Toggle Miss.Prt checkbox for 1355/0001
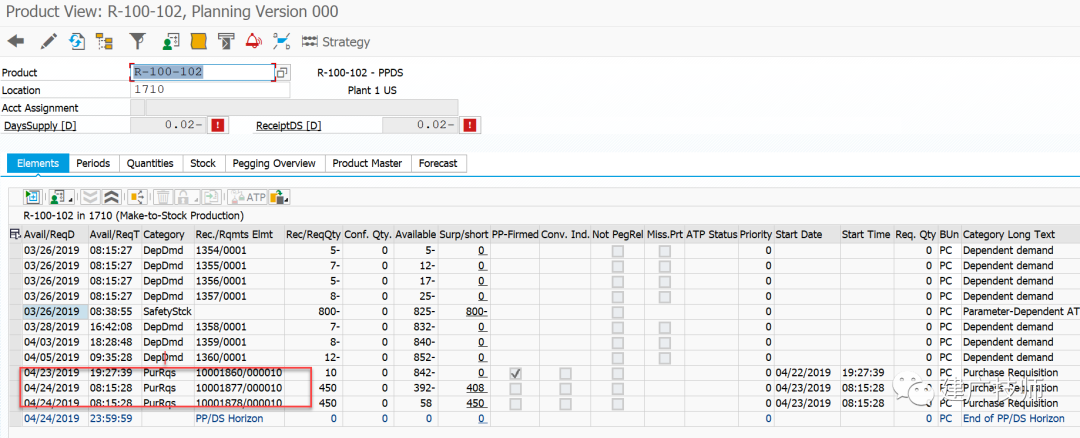This screenshot has width=1080, height=438. pos(665,266)
